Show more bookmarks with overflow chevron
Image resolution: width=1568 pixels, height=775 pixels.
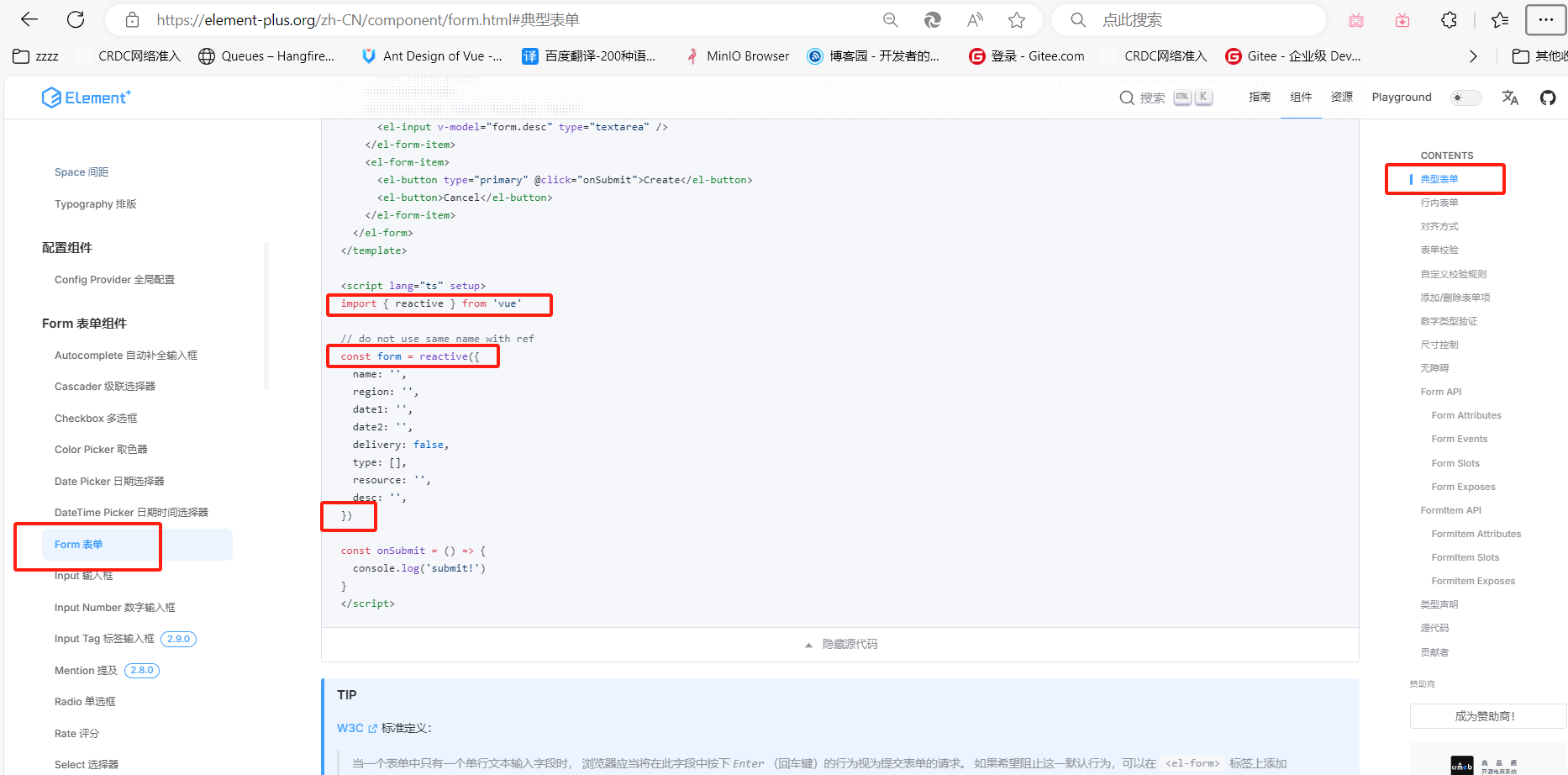(x=1473, y=56)
